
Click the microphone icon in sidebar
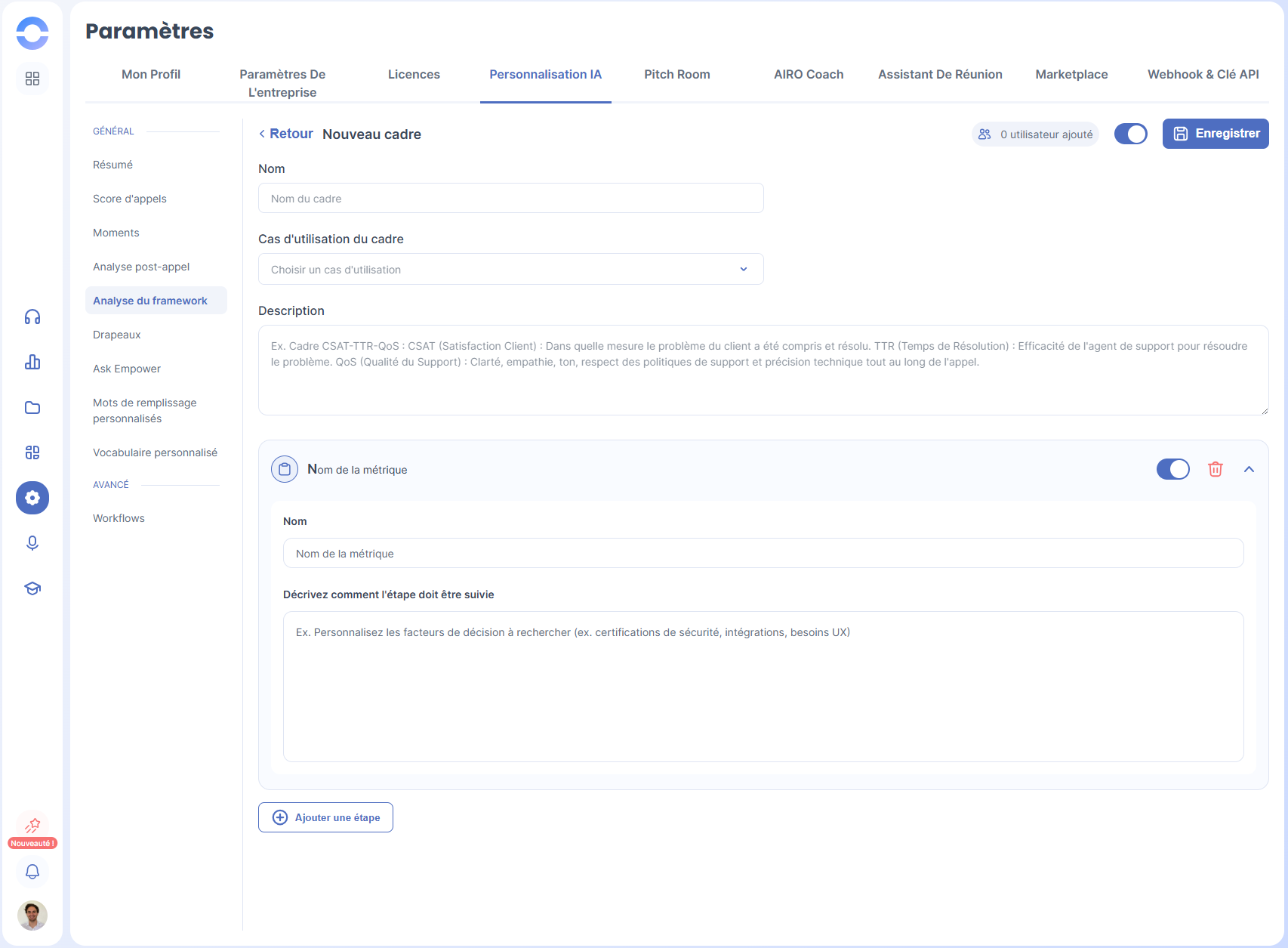click(x=32, y=543)
